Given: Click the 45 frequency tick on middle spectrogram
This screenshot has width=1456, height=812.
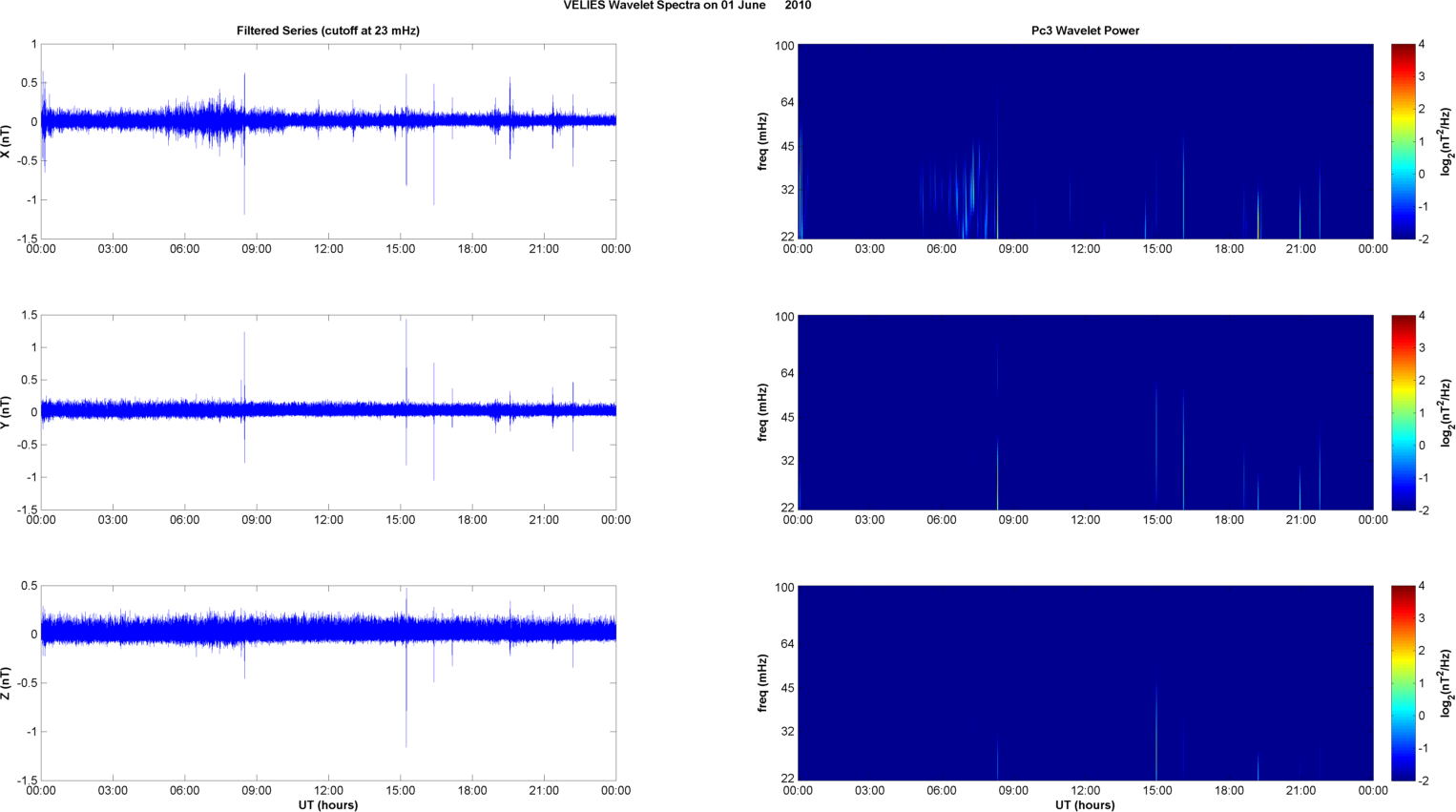Looking at the screenshot, I should [786, 418].
